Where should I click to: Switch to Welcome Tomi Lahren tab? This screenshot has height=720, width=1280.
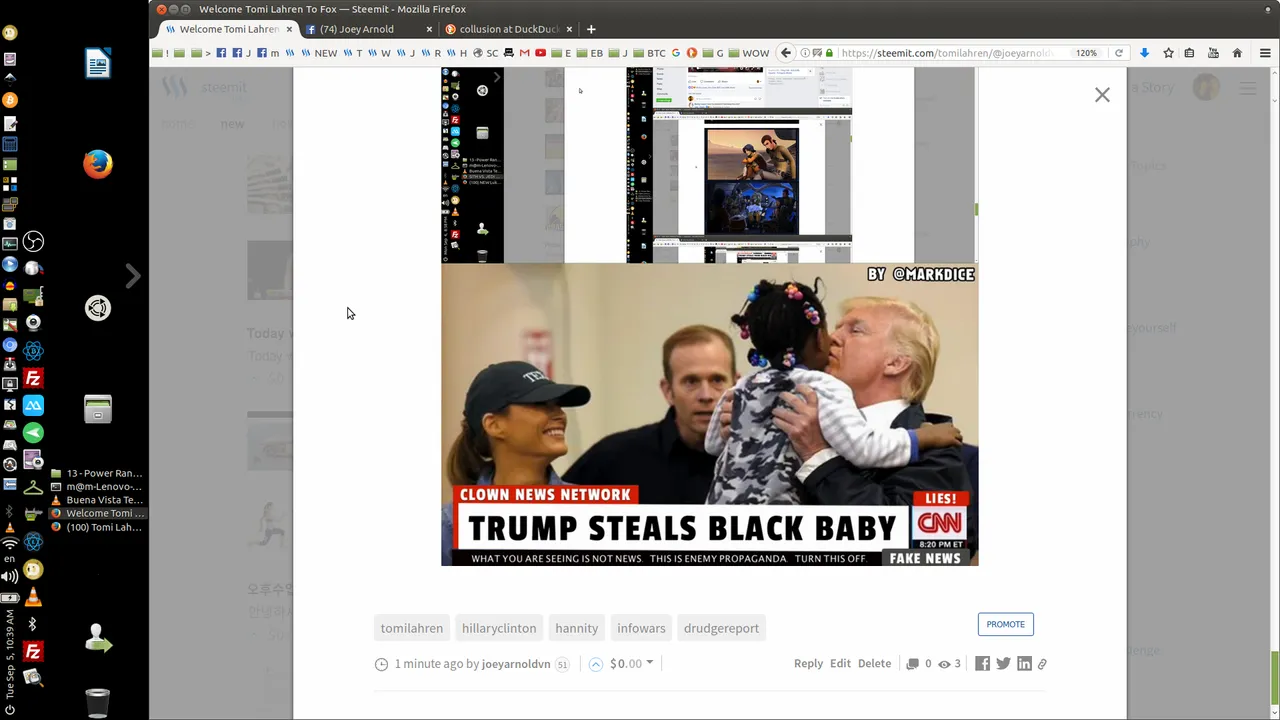tap(228, 29)
